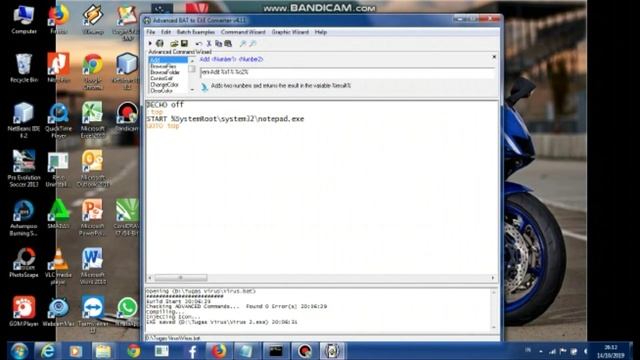The image size is (640, 360).
Task: Select ChangeColor in the command list
Action: [168, 84]
